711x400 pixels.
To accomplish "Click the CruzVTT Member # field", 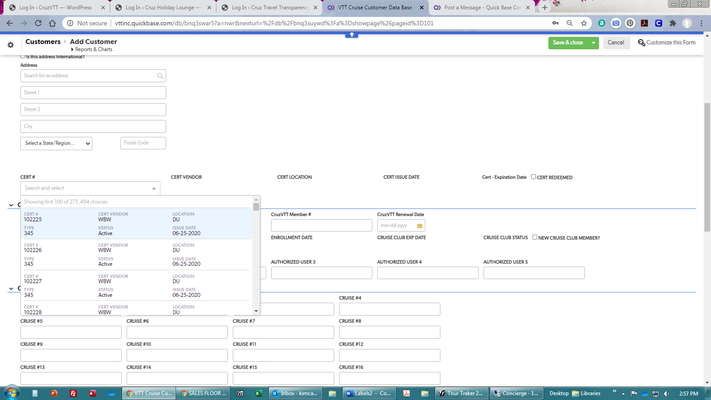I will point(321,225).
